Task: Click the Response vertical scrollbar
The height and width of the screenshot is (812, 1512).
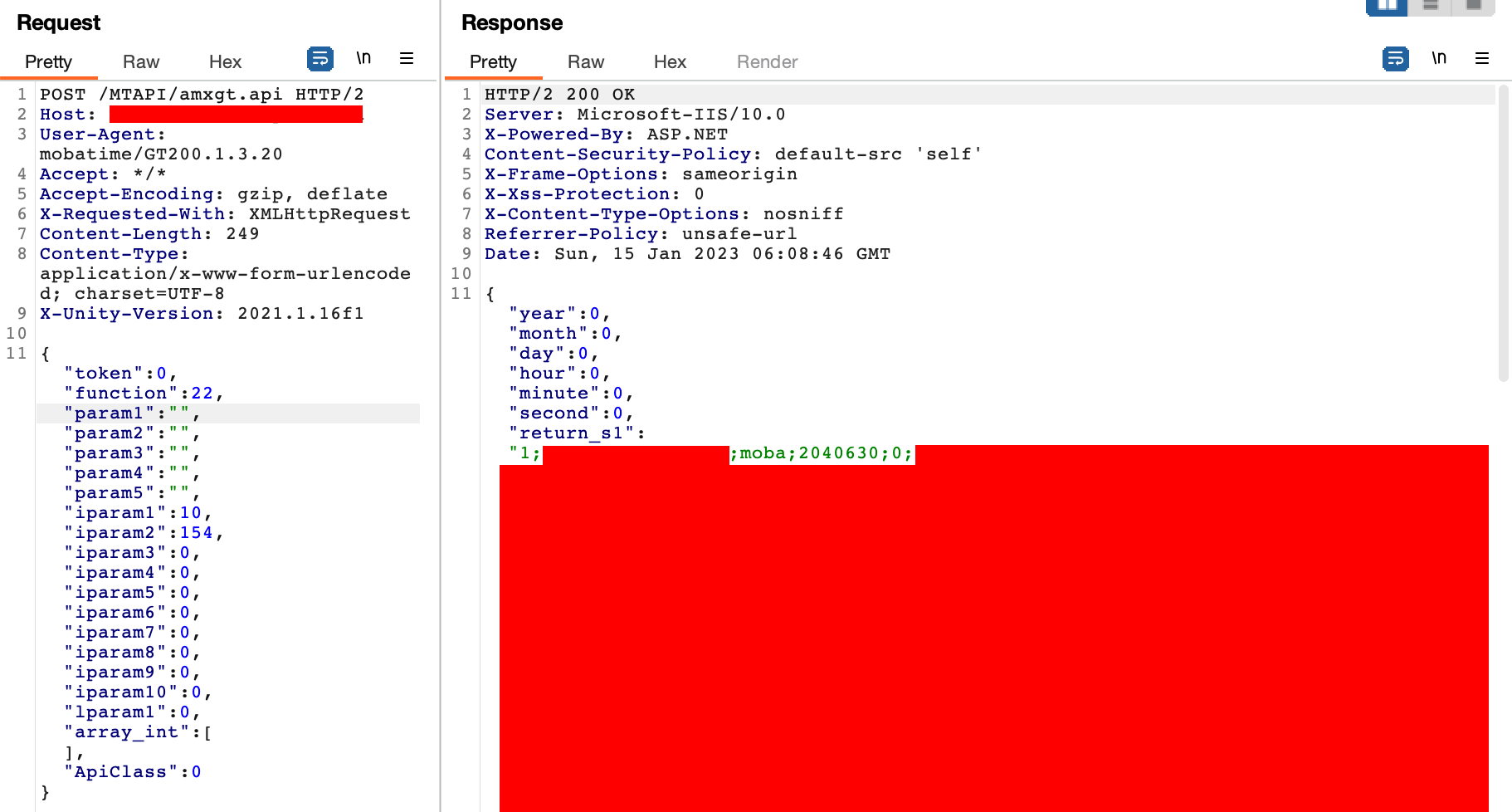Action: (x=1503, y=232)
